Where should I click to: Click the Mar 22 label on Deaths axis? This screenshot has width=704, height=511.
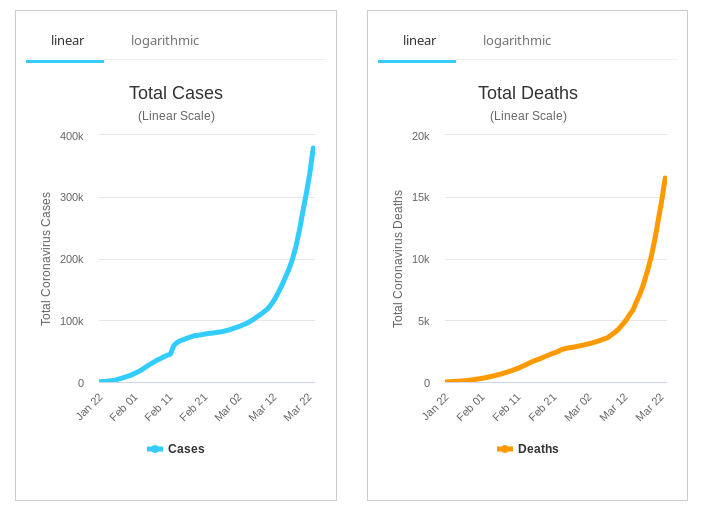pos(650,406)
